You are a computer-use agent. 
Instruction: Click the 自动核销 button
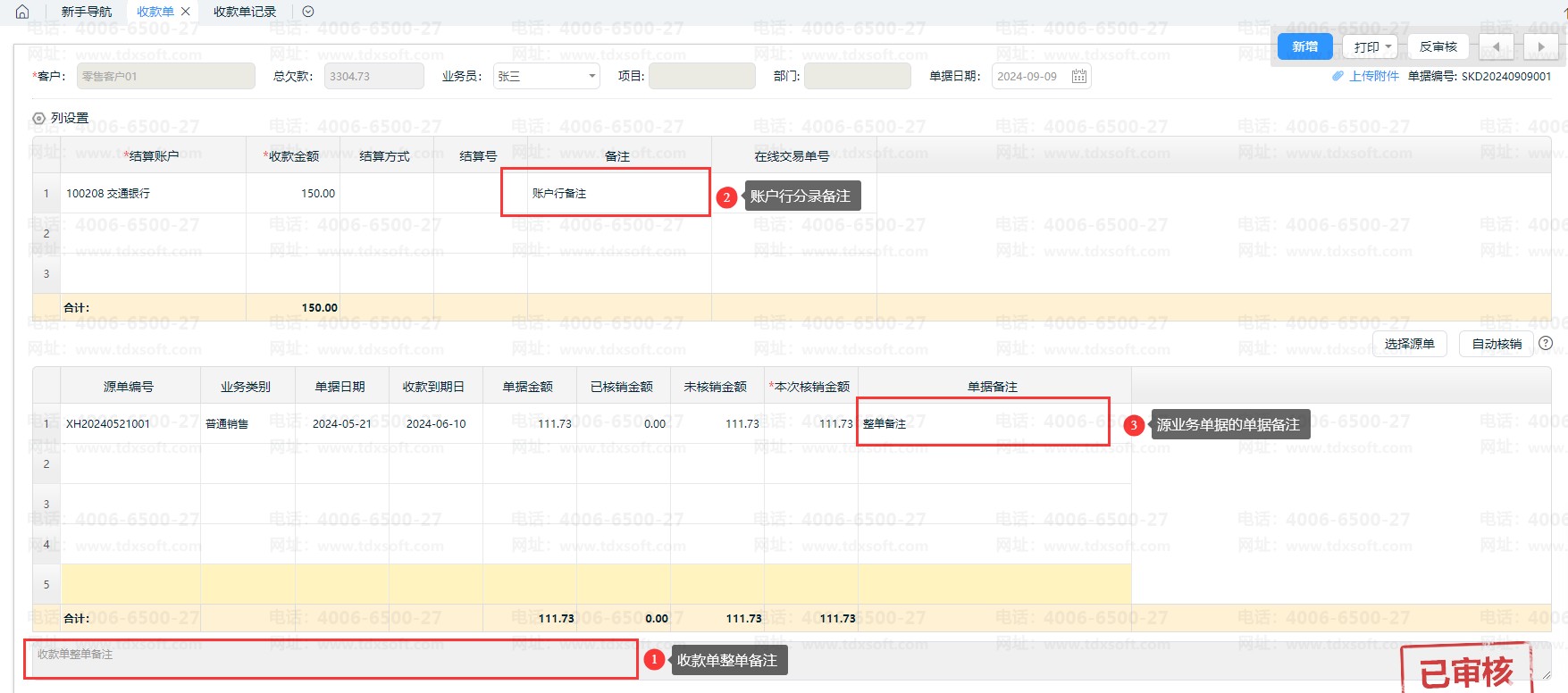click(1497, 344)
